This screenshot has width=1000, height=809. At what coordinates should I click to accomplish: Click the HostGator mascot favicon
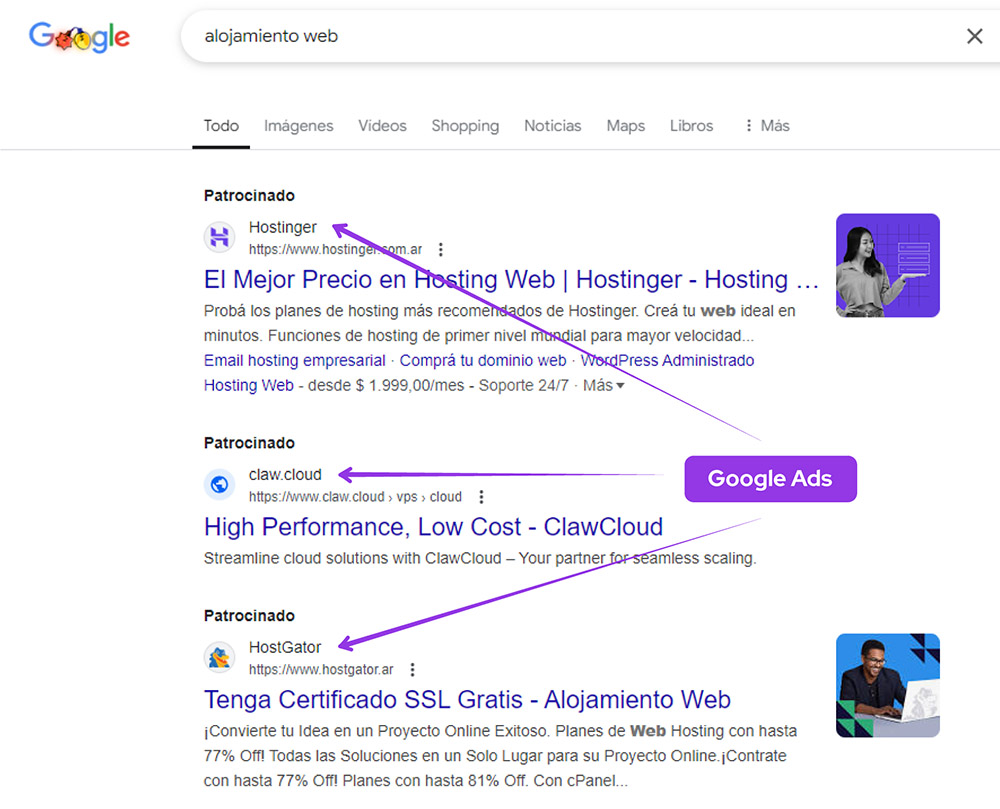click(x=219, y=657)
